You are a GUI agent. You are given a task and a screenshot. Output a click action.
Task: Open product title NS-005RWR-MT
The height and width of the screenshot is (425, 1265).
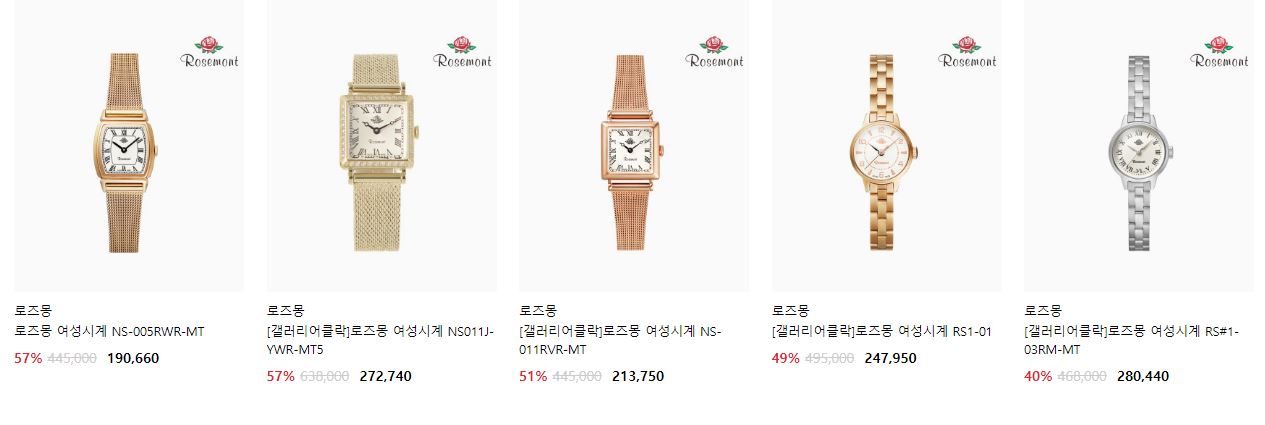tap(109, 331)
